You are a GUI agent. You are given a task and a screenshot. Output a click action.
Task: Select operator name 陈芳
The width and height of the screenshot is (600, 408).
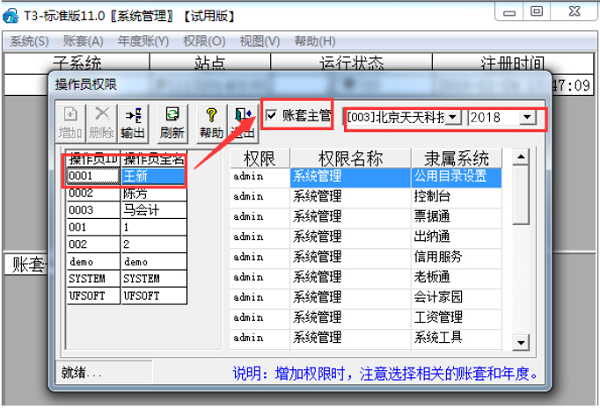pos(153,193)
